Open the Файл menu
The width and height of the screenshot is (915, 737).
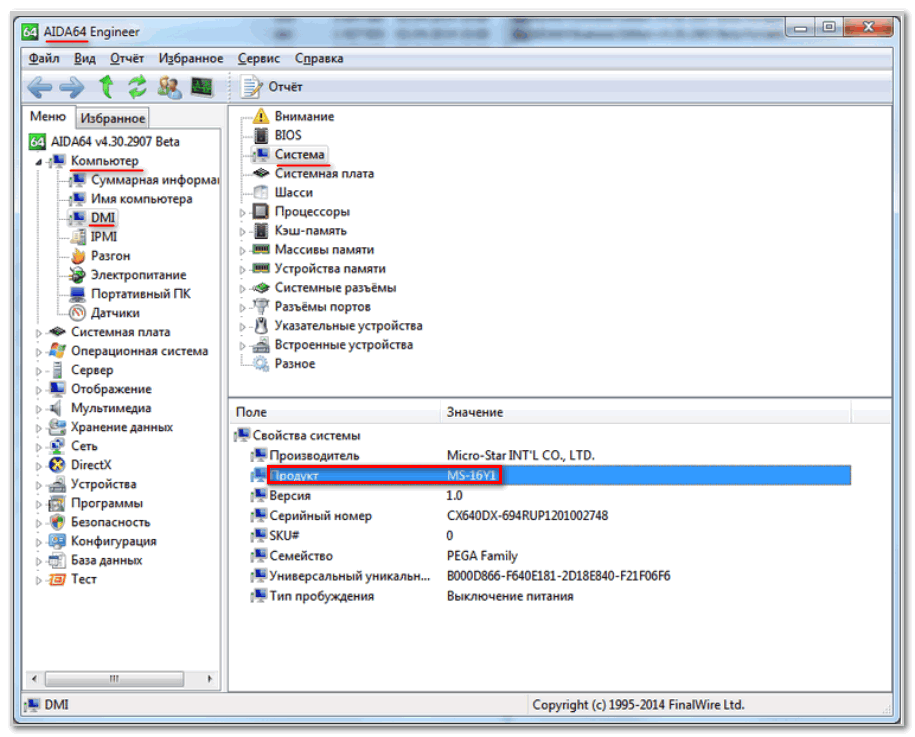point(45,58)
